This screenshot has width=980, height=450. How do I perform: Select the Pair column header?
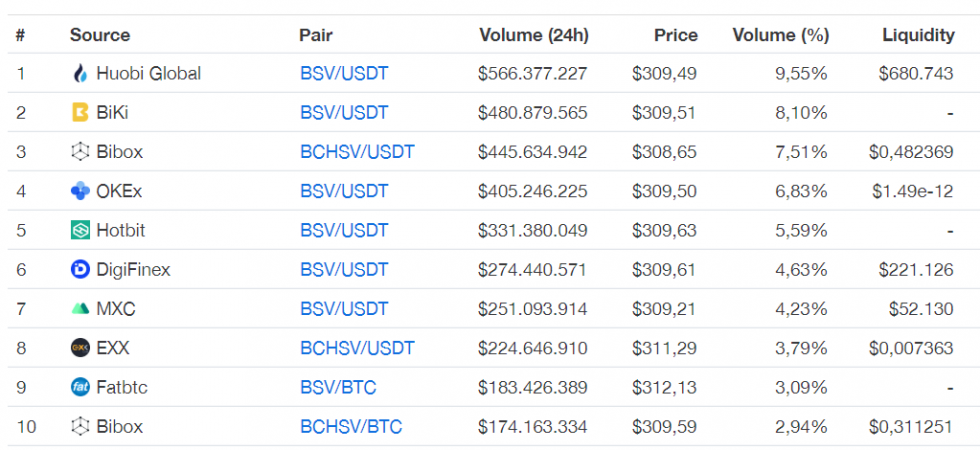coord(316,35)
